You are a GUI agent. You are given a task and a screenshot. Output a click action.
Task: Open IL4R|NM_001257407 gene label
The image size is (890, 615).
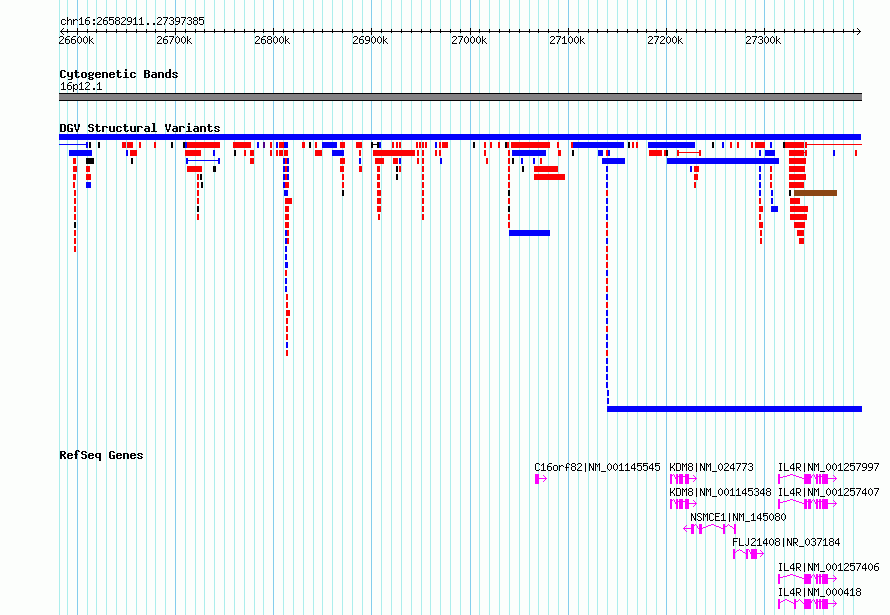click(x=828, y=492)
